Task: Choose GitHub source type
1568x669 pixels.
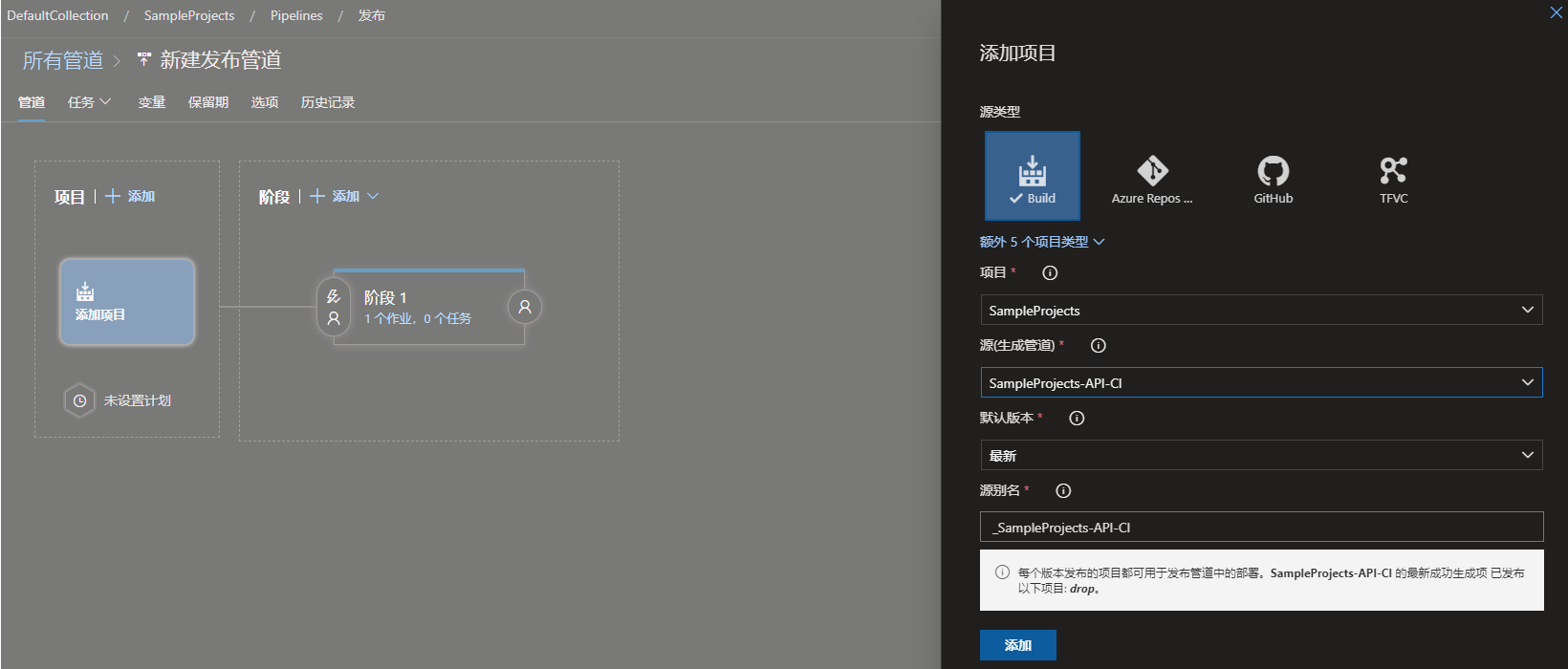Action: tap(1273, 179)
